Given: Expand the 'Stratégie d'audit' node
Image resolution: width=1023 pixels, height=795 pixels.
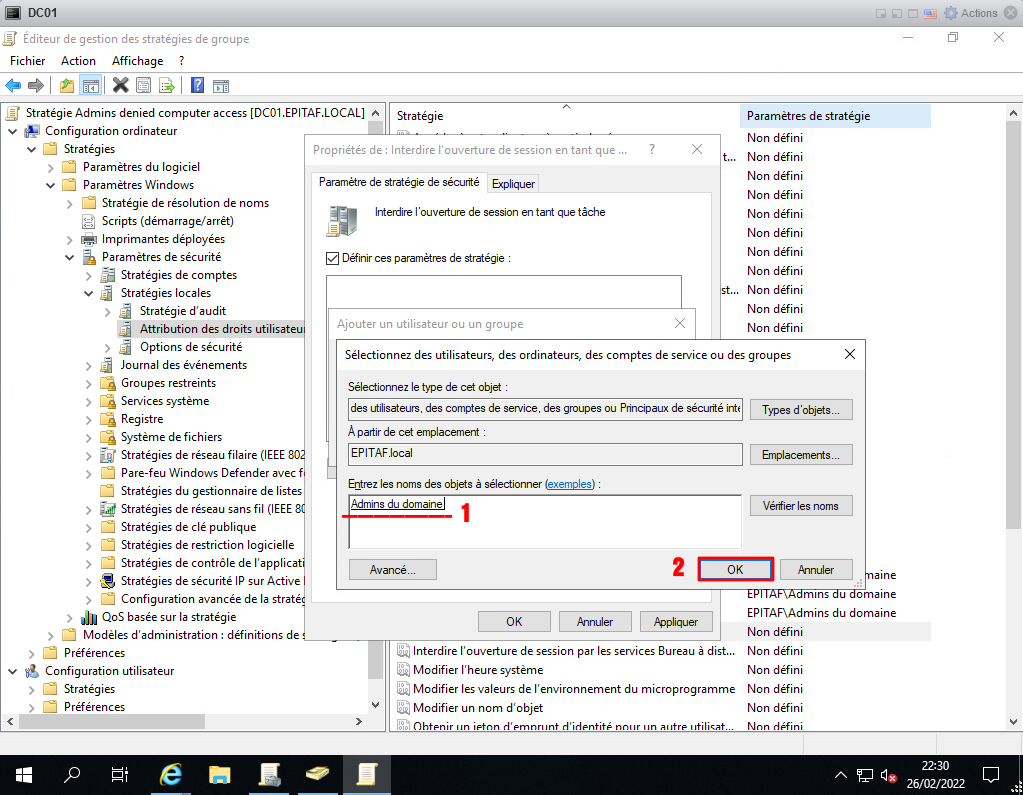Looking at the screenshot, I should click(107, 311).
